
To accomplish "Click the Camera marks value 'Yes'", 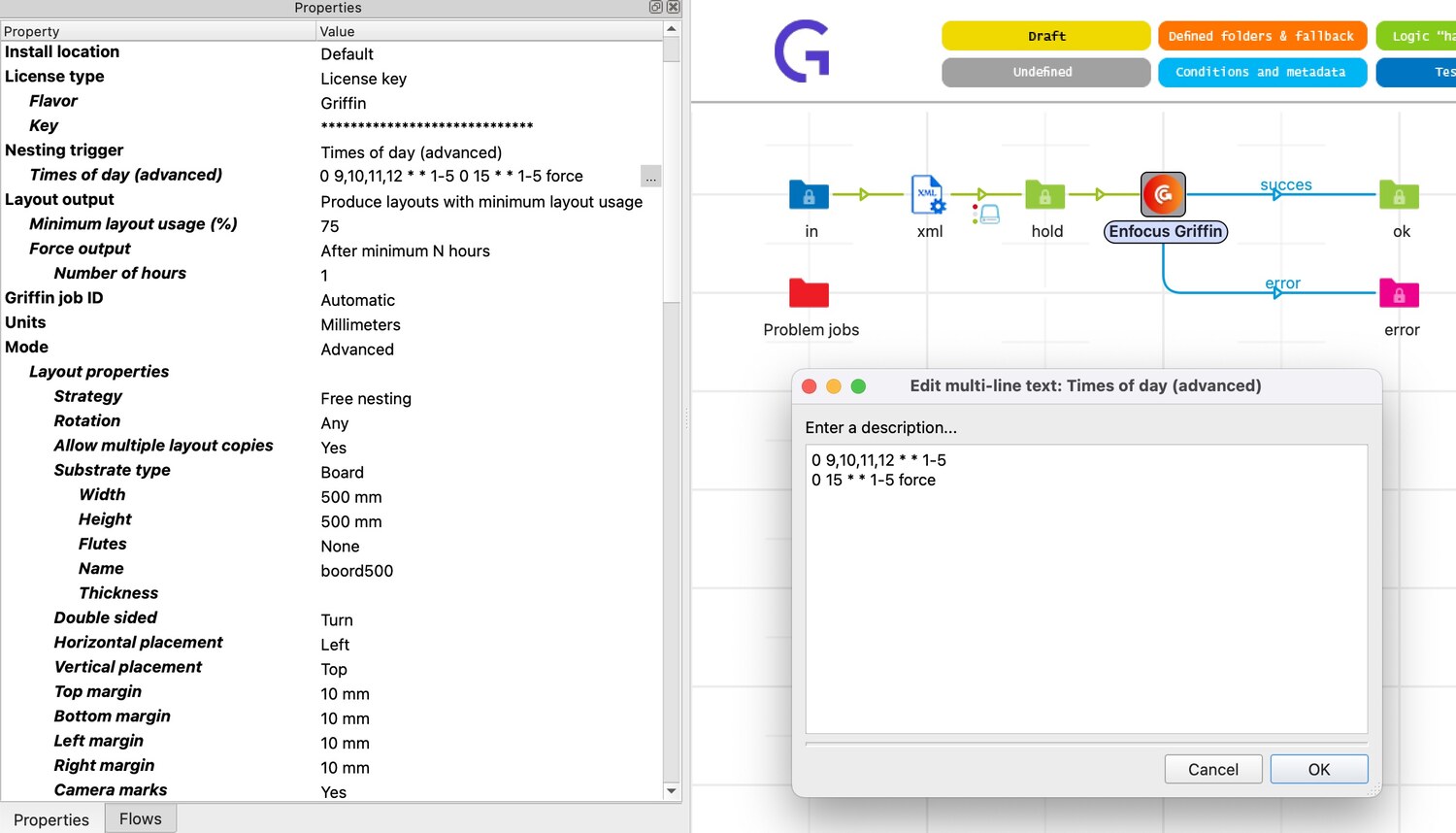I will click(333, 792).
